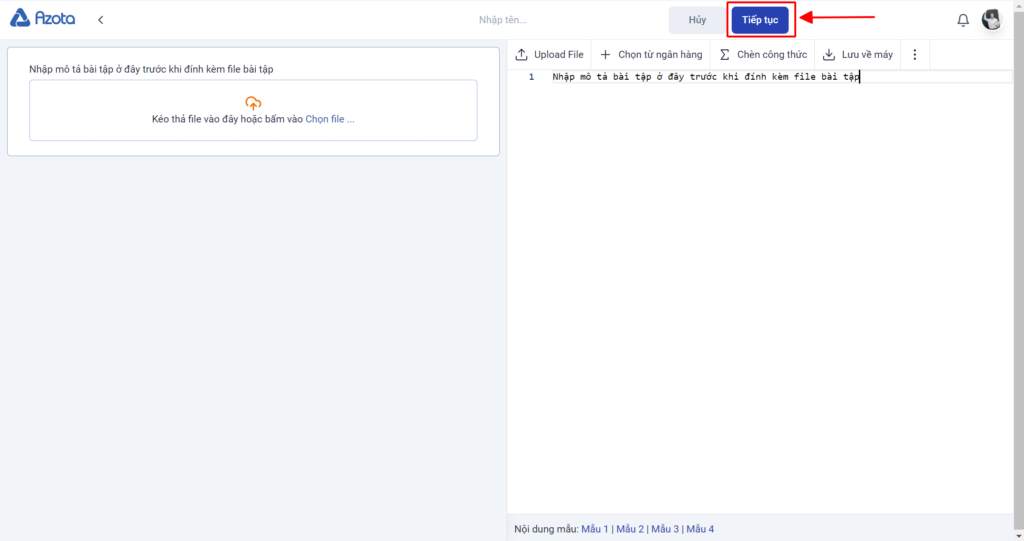1024x541 pixels.
Task: Click the orange cloud upload icon
Action: point(253,103)
